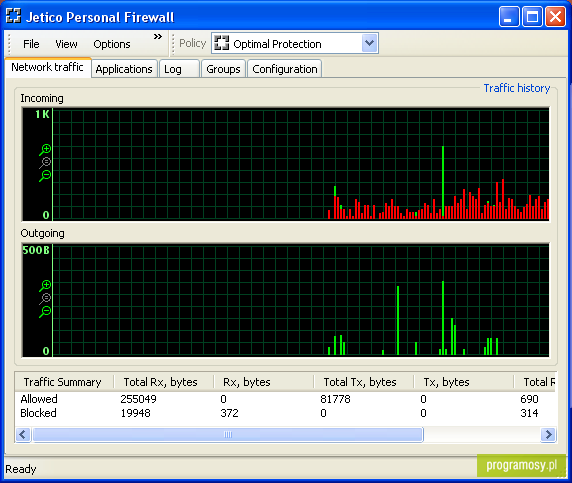This screenshot has height=483, width=572.
Task: Switch to the Network traffic tab
Action: coord(47,67)
